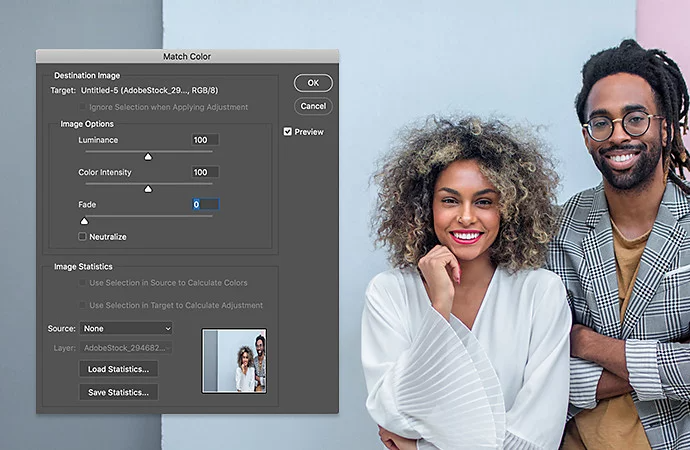The width and height of the screenshot is (690, 450).
Task: Click the Luminance value field
Action: click(x=204, y=140)
